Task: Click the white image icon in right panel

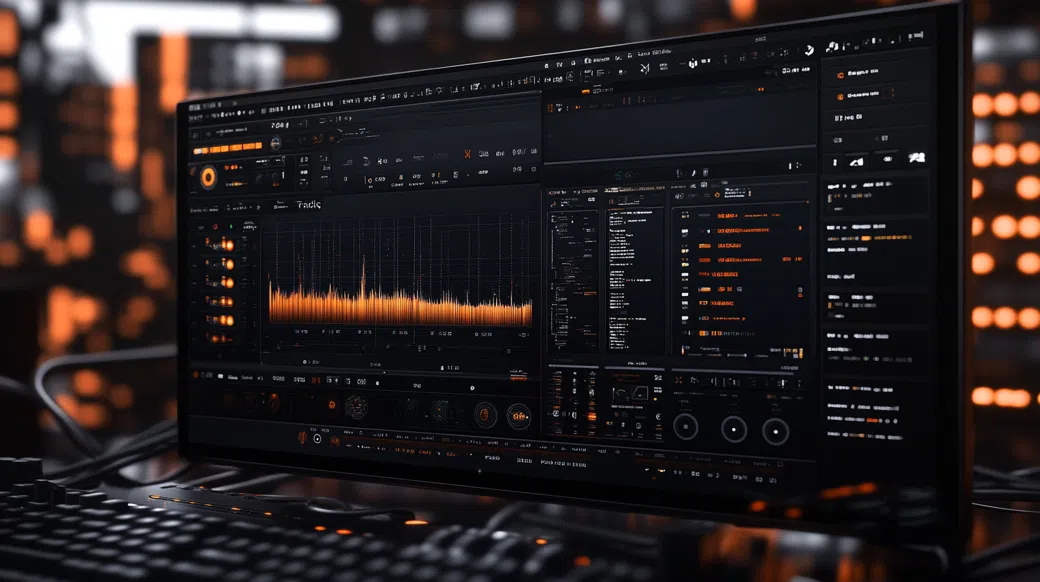Action: (917, 158)
